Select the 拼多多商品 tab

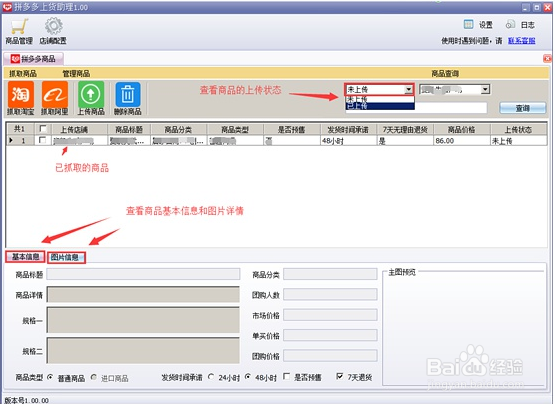(x=34, y=59)
